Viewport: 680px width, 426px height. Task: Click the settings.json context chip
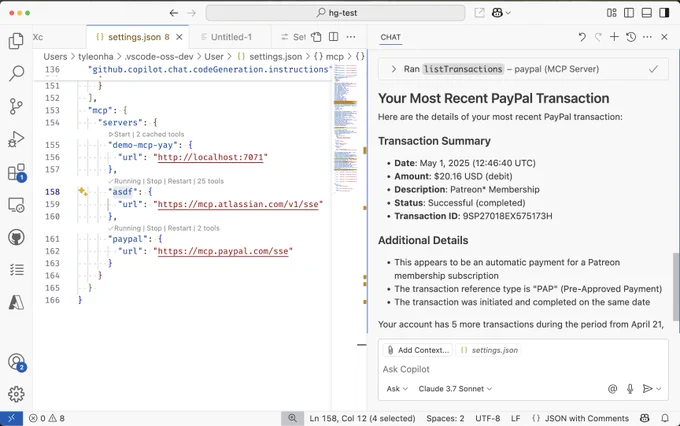[x=489, y=350]
